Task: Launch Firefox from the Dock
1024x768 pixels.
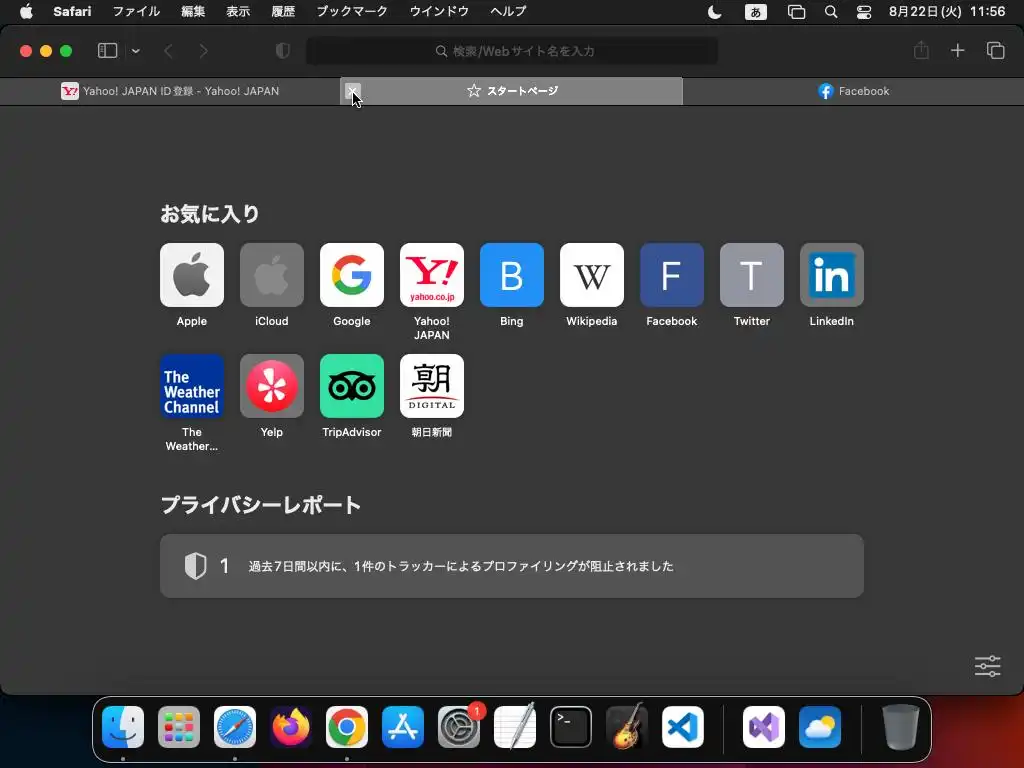Action: (291, 727)
